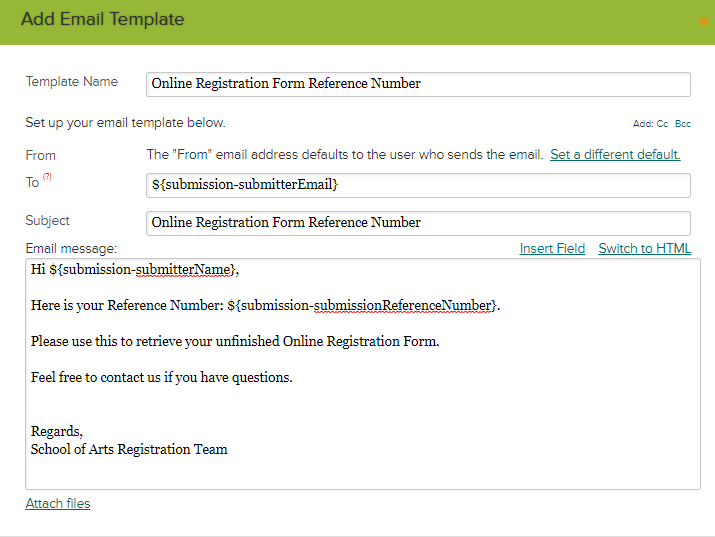Click the 'Hi' greeting line in message
This screenshot has height=537, width=715.
(135, 270)
